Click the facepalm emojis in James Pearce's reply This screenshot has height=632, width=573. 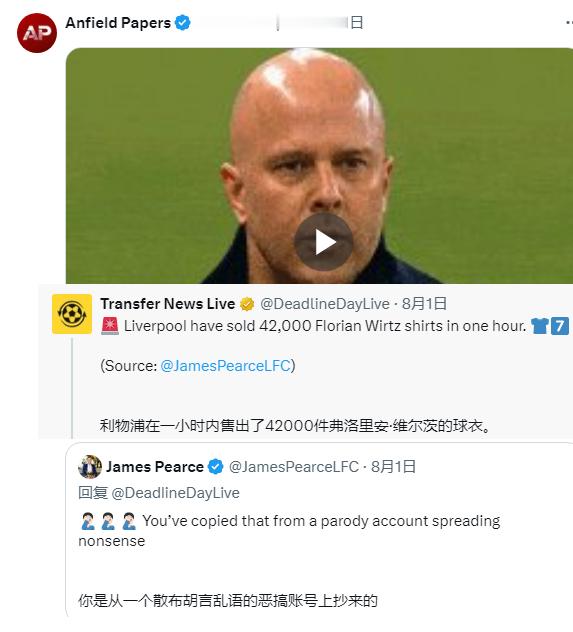108,521
